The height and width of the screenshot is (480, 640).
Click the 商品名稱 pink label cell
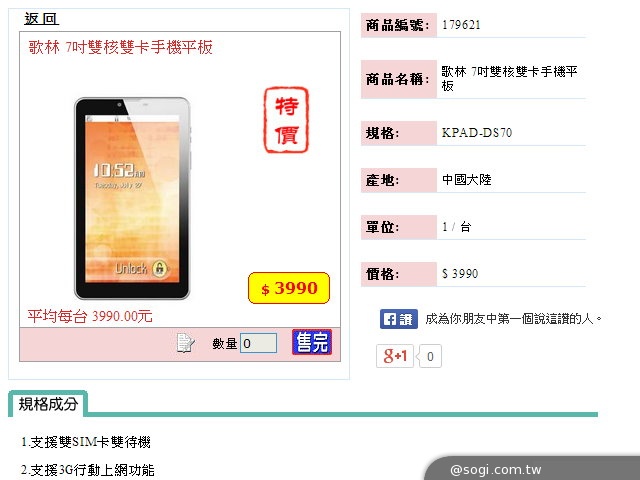[x=399, y=79]
